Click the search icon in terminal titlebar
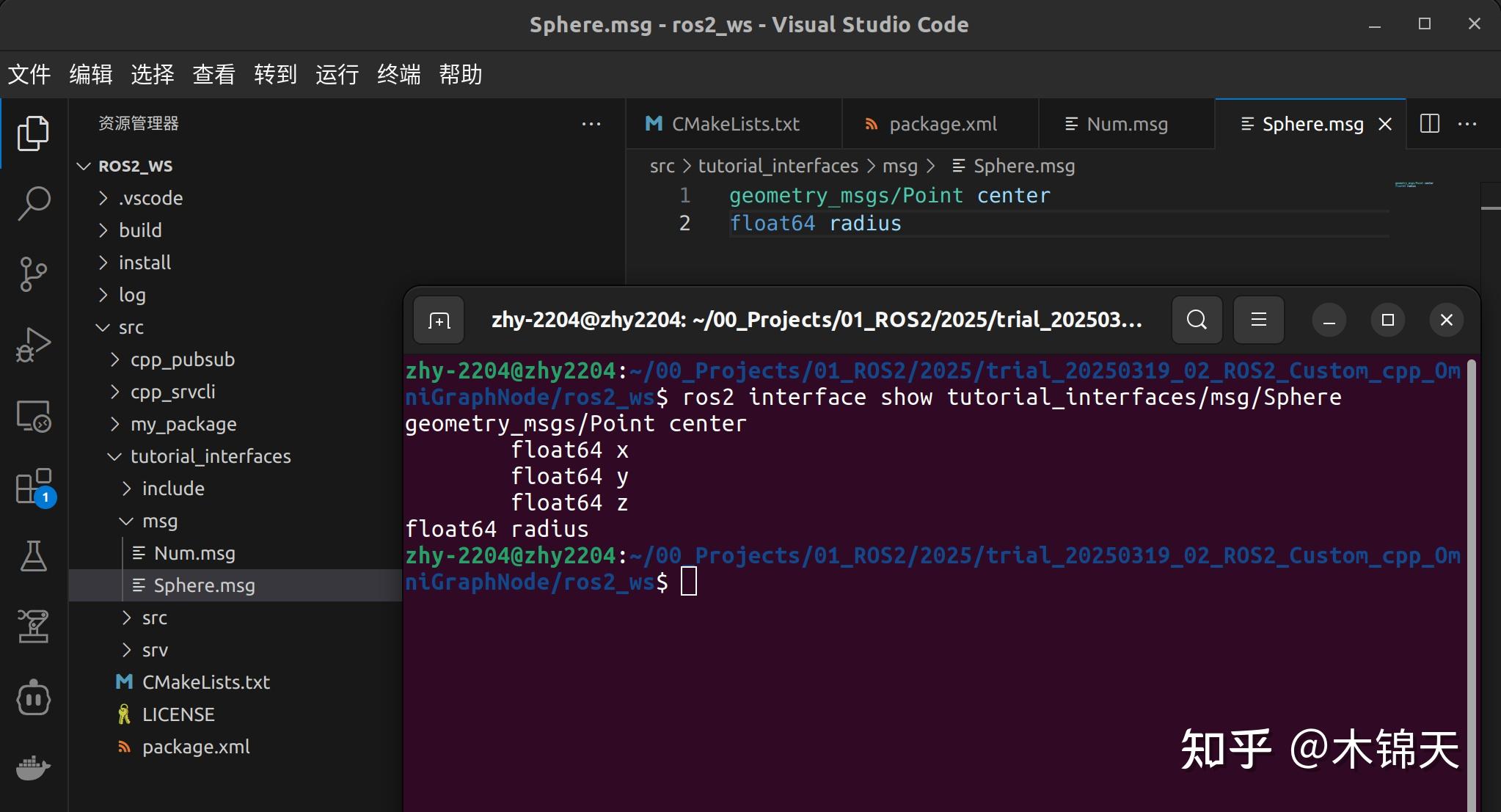This screenshot has width=1501, height=812. coord(1196,320)
